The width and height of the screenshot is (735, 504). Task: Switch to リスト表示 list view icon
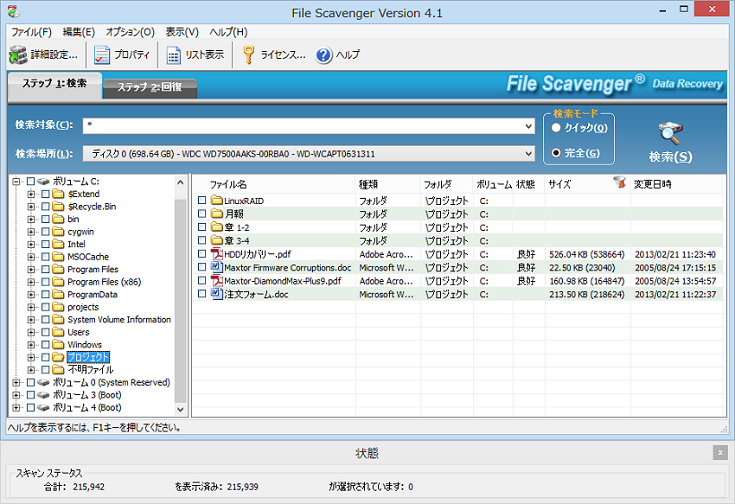(x=173, y=55)
